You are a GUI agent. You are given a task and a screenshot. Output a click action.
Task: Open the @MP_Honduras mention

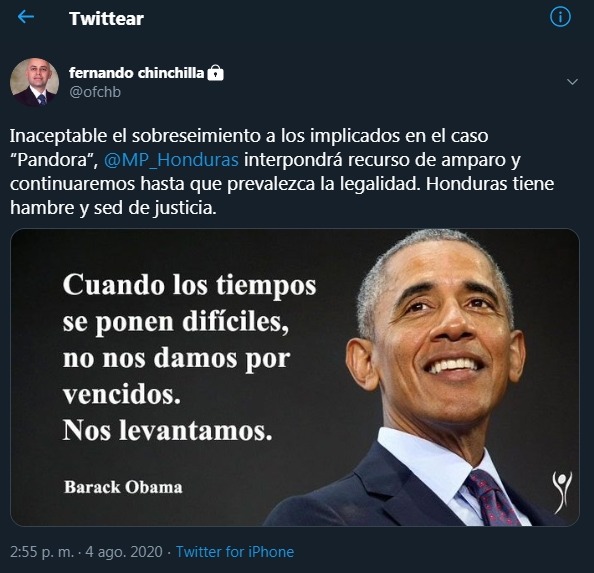coord(171,160)
